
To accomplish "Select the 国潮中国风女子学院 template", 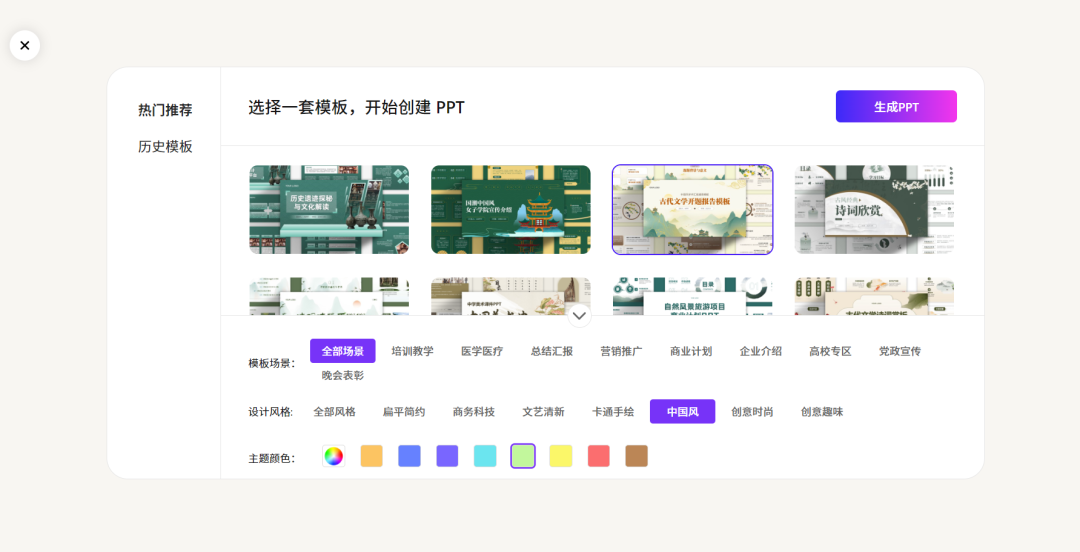I will 511,209.
